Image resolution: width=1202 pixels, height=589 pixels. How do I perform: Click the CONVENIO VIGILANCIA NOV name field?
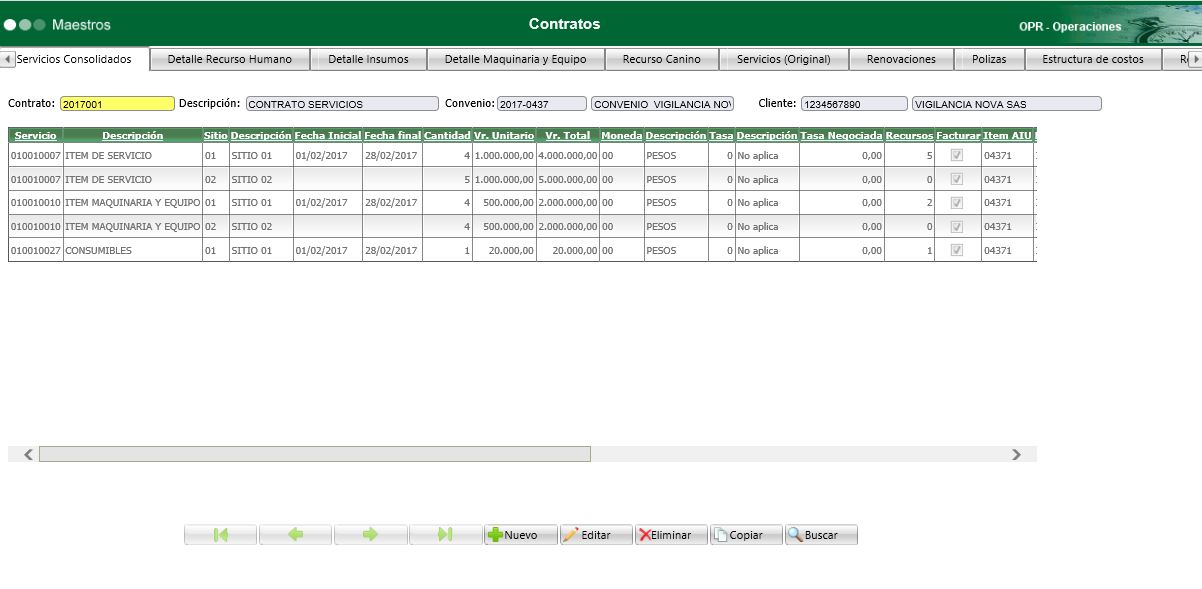click(x=663, y=104)
